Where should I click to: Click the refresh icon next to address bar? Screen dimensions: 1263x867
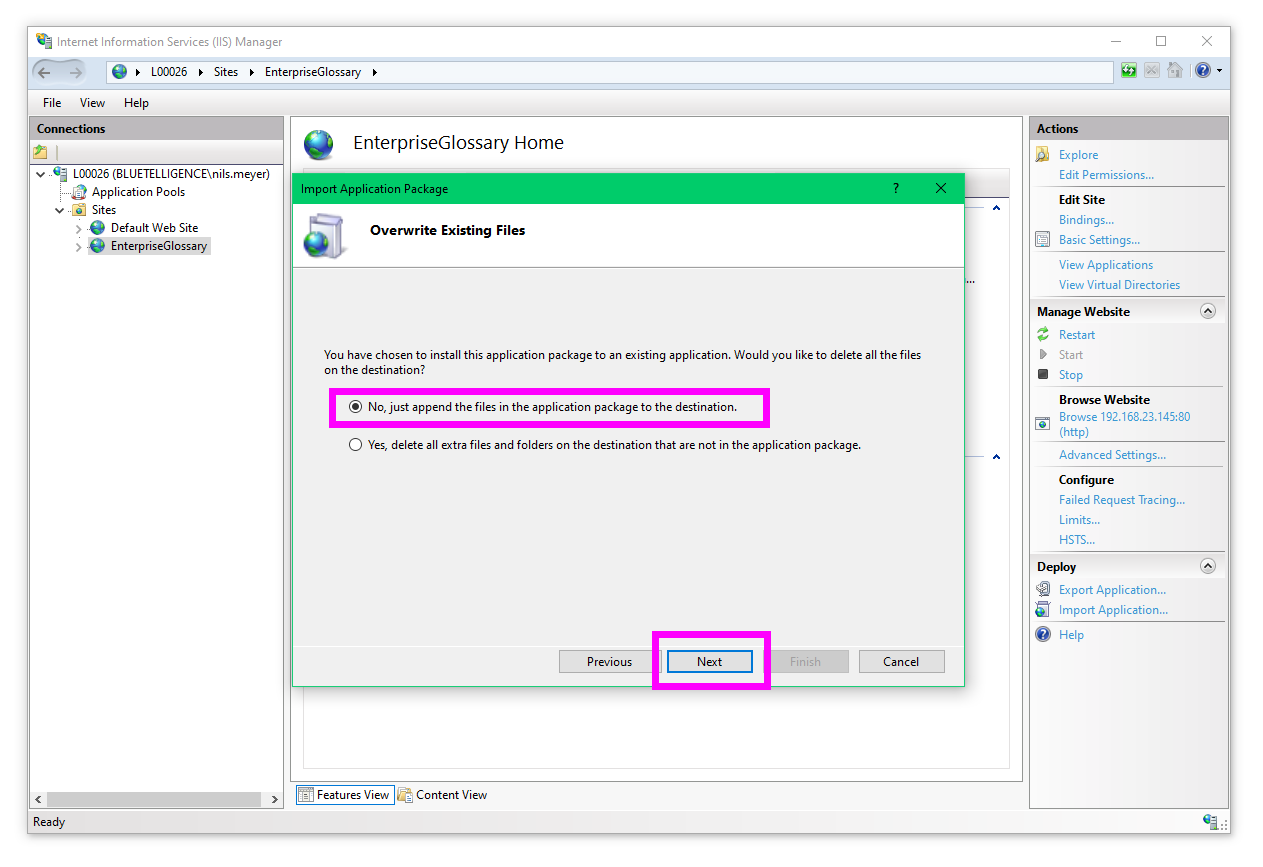1129,71
